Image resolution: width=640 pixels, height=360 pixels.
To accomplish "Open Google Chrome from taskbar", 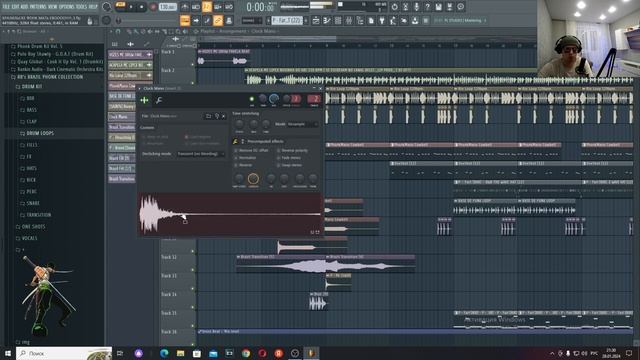I will pos(246,353).
